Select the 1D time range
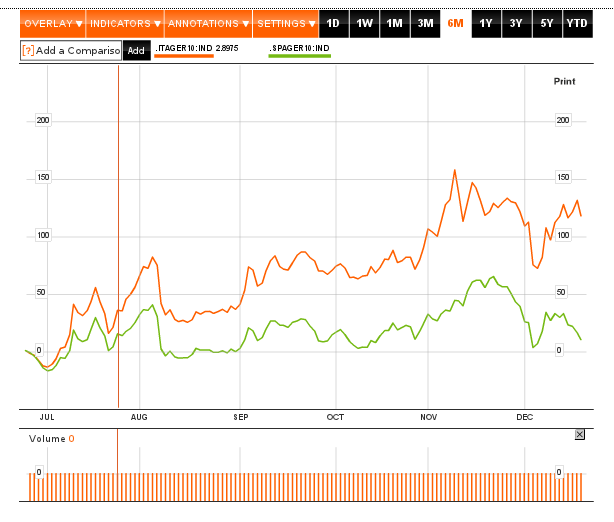The width and height of the screenshot is (614, 522). (333, 24)
